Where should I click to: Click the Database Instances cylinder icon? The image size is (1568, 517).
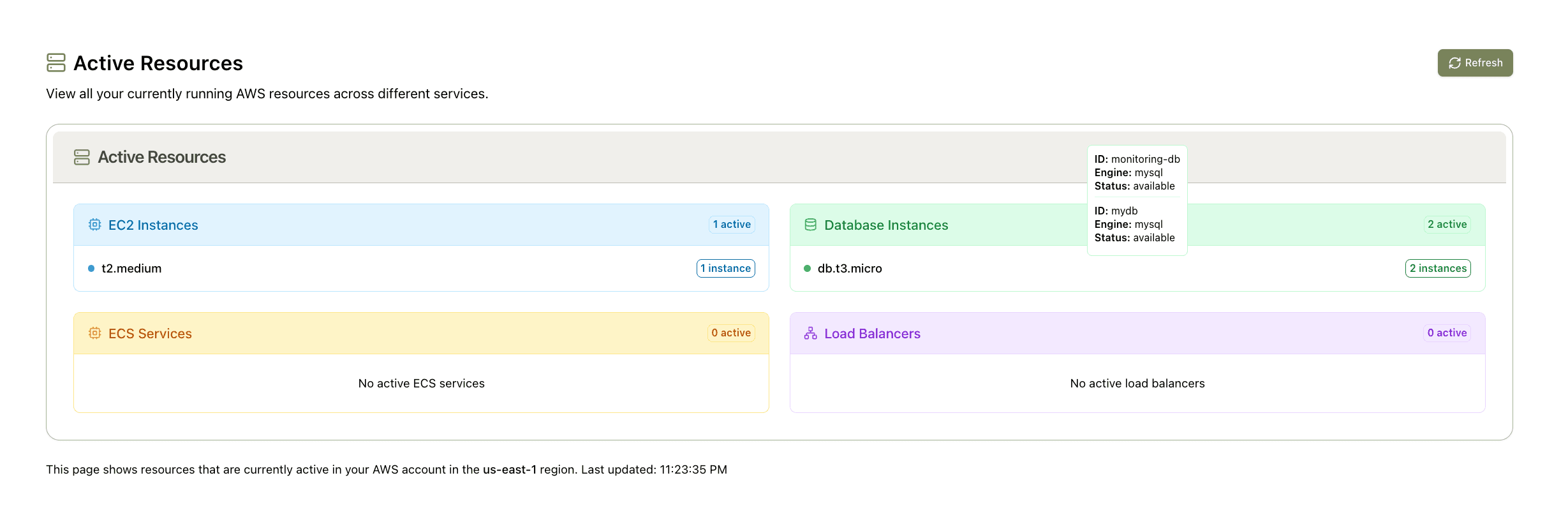810,225
